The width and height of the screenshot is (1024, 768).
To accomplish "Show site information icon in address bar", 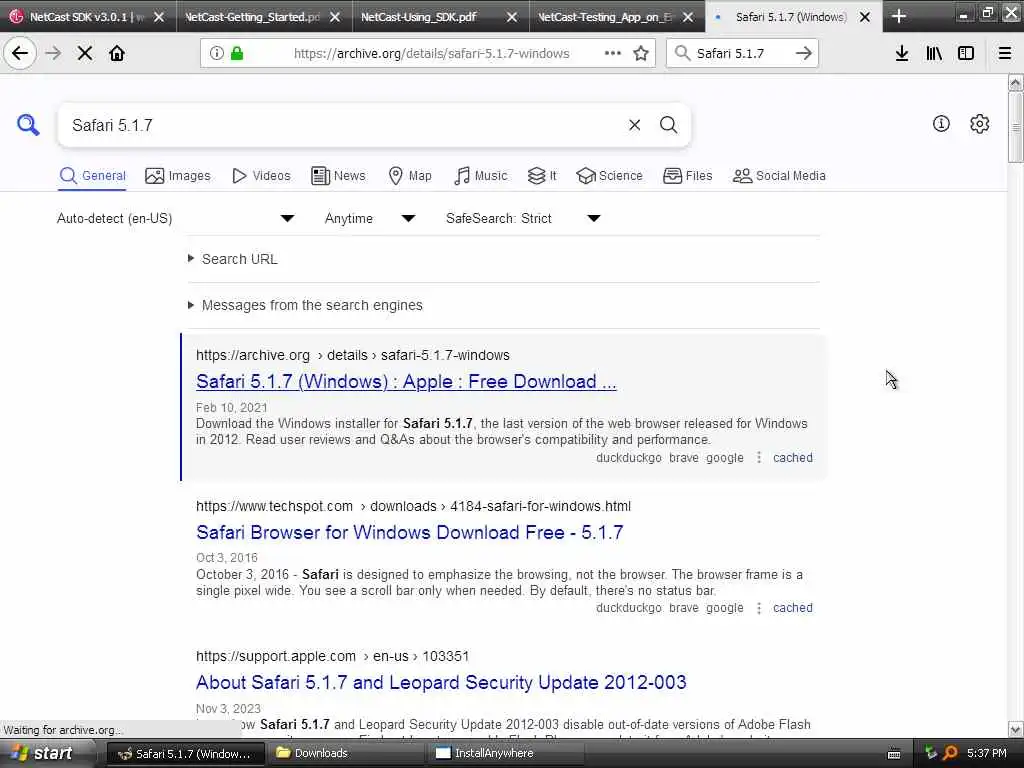I will [217, 53].
